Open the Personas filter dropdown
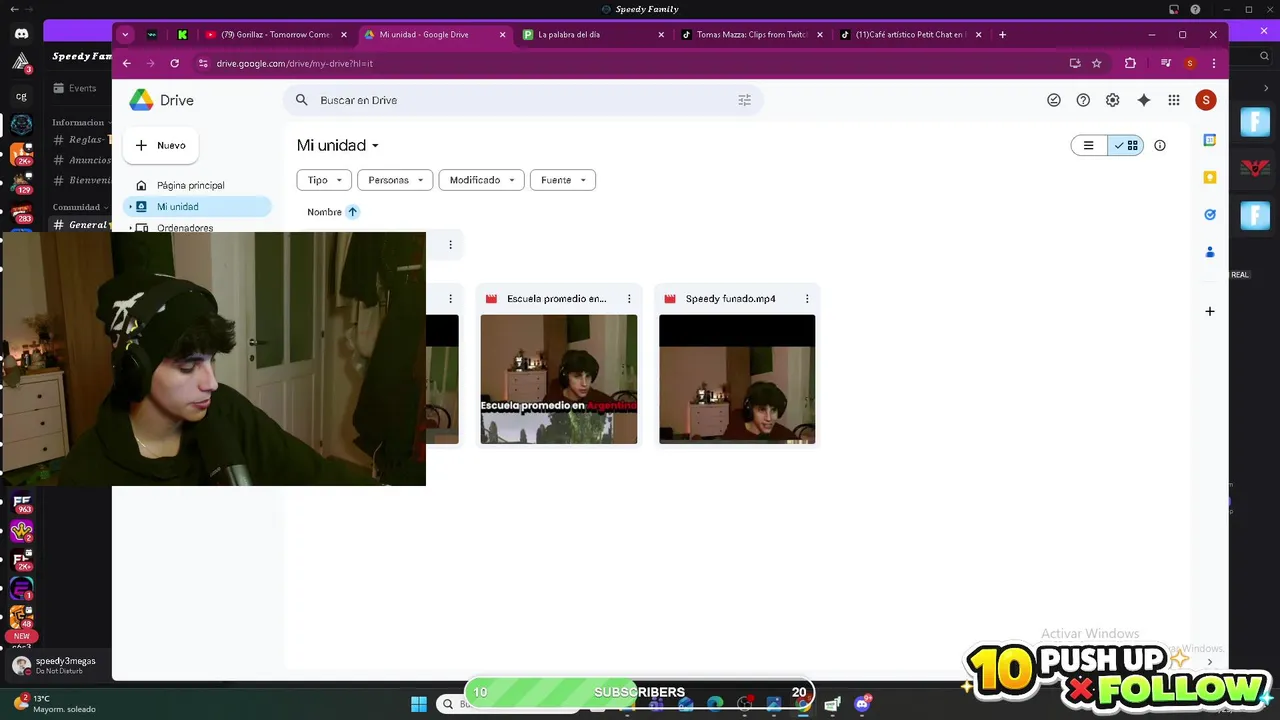Image resolution: width=1280 pixels, height=720 pixels. pos(395,180)
